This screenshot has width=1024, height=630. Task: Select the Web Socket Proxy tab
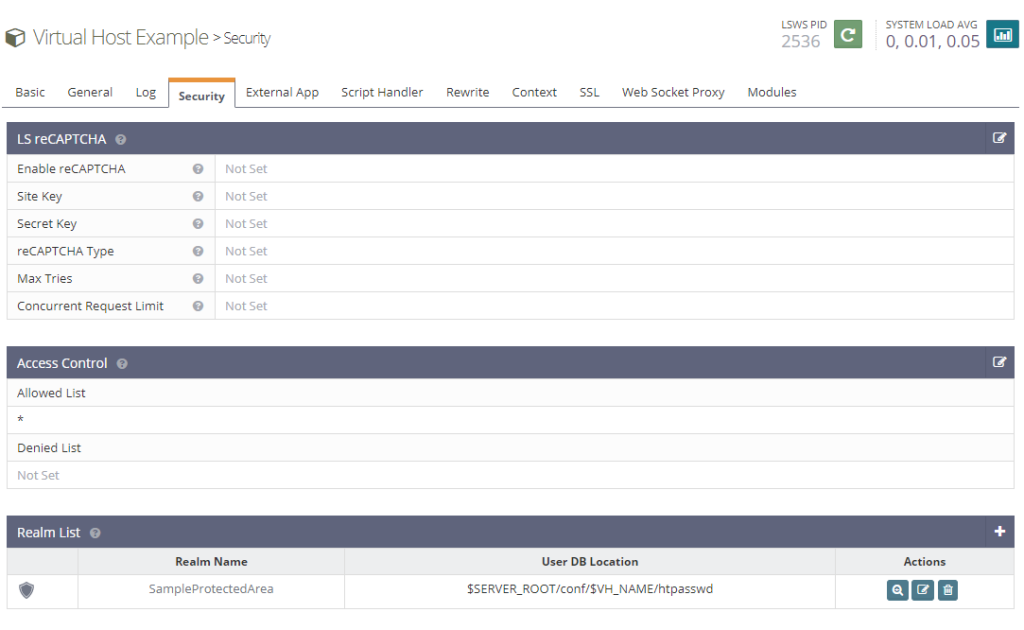pos(672,91)
